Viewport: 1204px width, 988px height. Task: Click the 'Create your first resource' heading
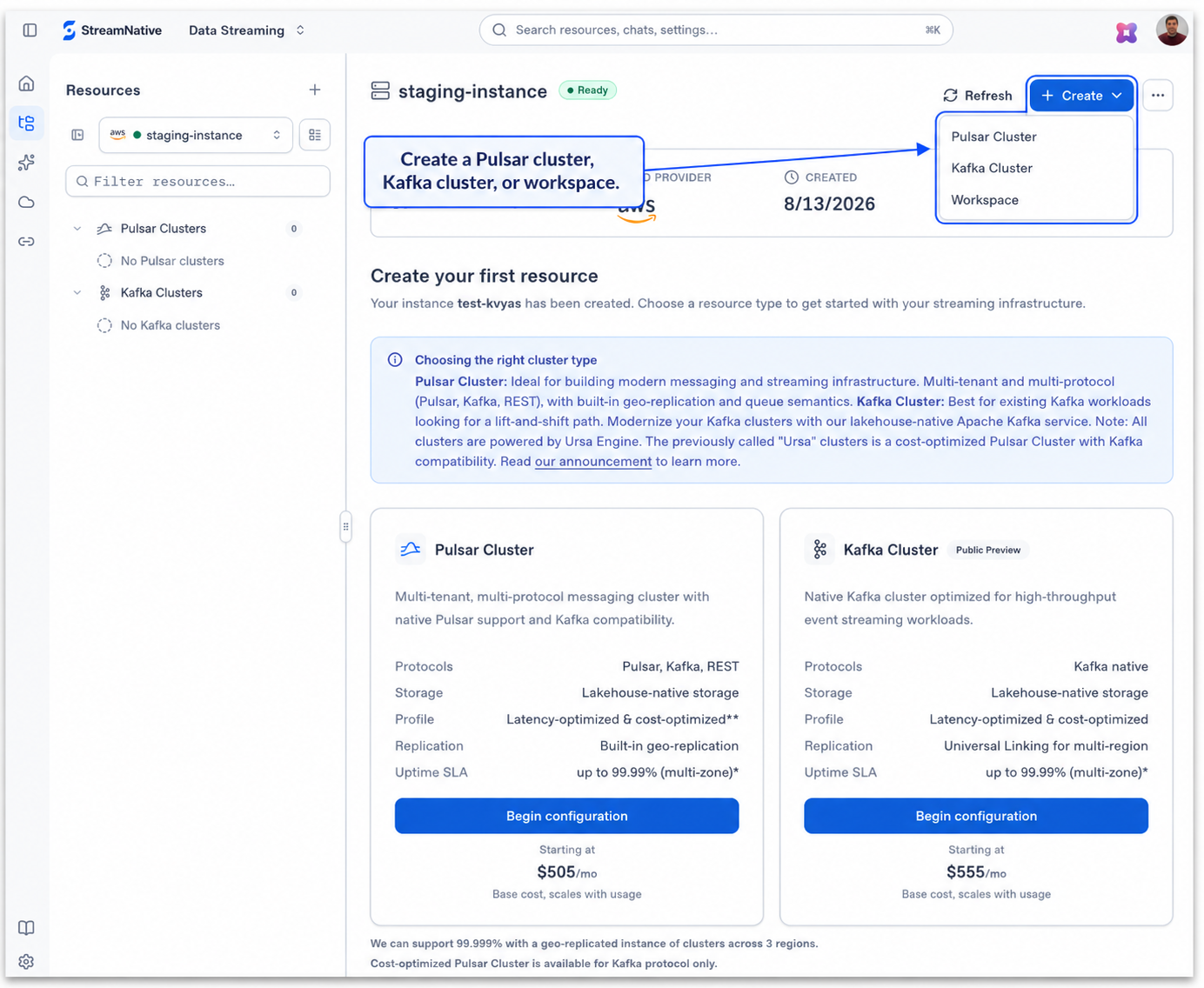pyautogui.click(x=485, y=277)
